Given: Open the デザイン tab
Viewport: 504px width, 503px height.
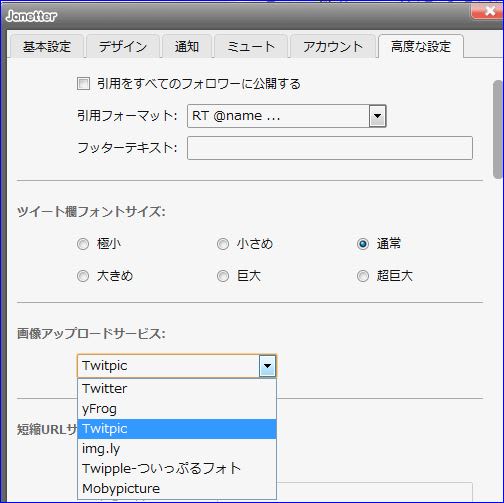Looking at the screenshot, I should (x=123, y=46).
